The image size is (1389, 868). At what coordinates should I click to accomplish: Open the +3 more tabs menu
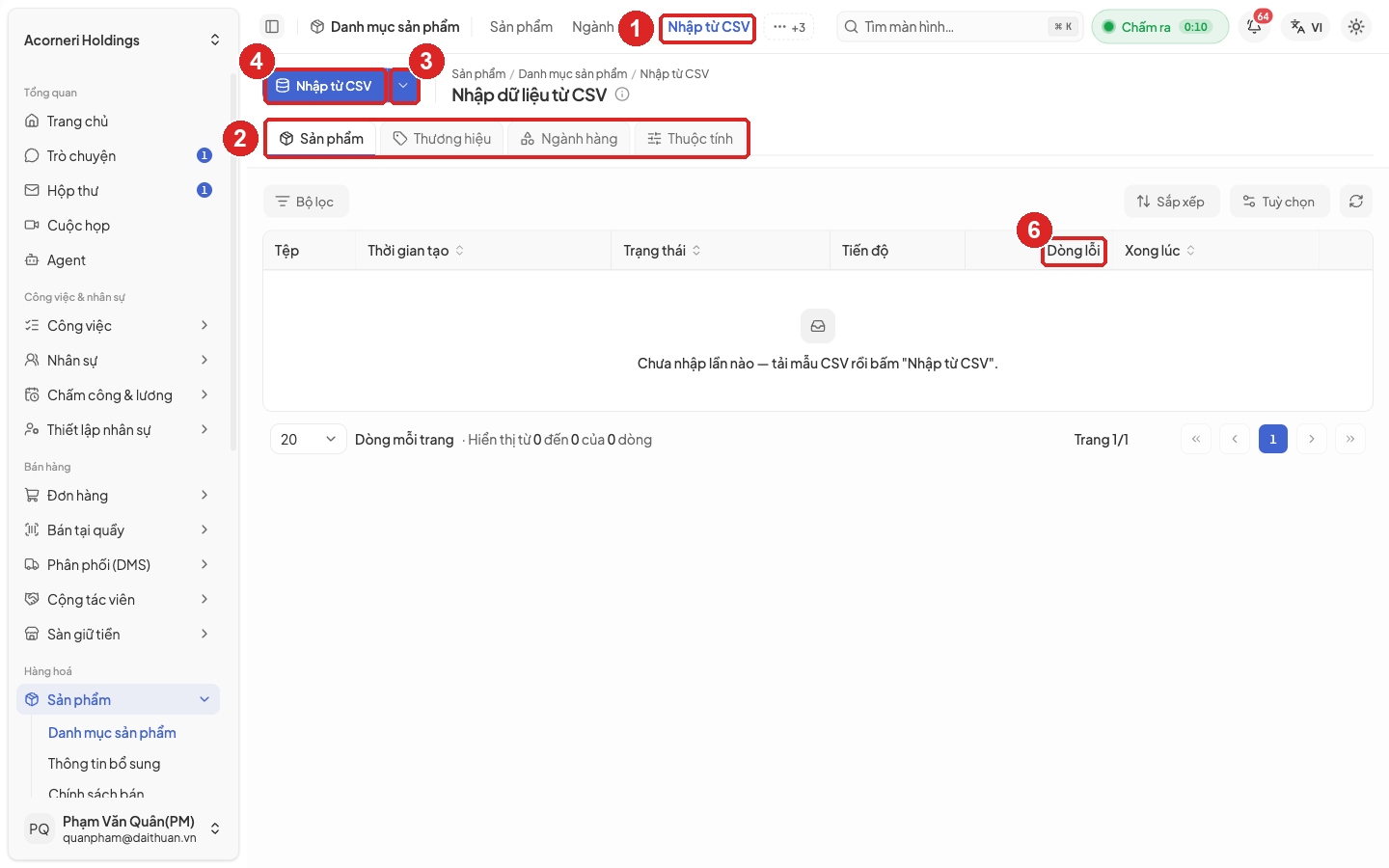789,27
